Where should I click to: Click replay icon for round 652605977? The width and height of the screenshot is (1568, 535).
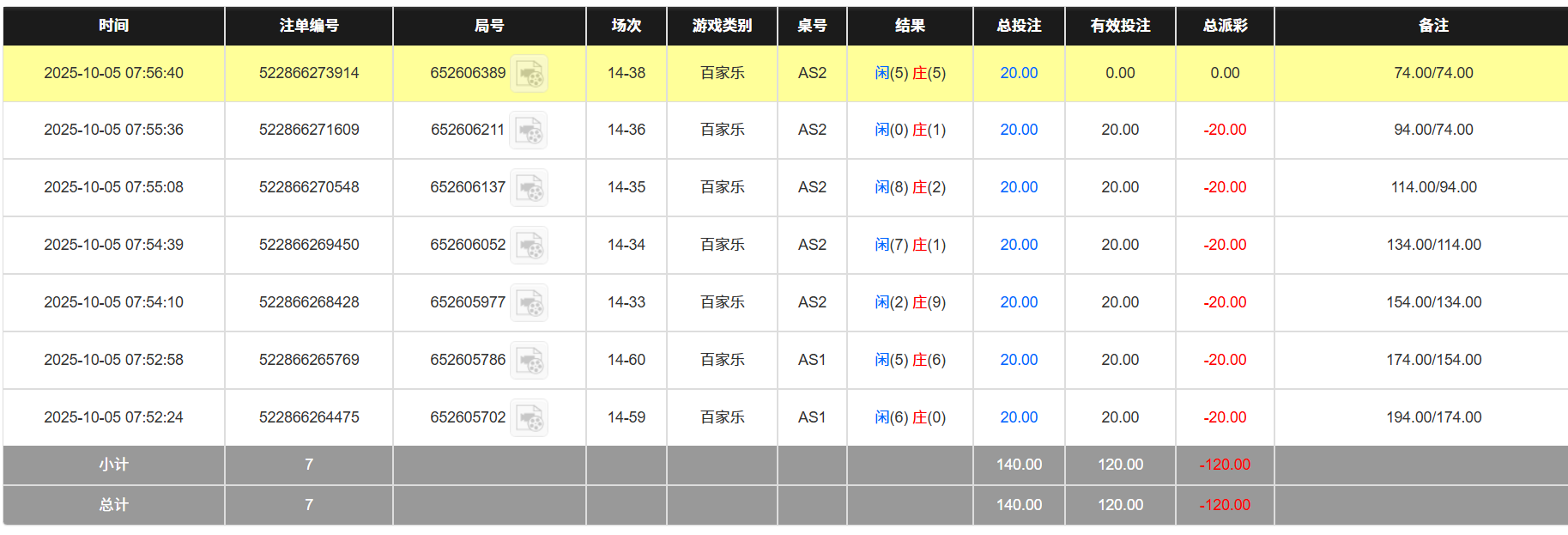point(530,303)
